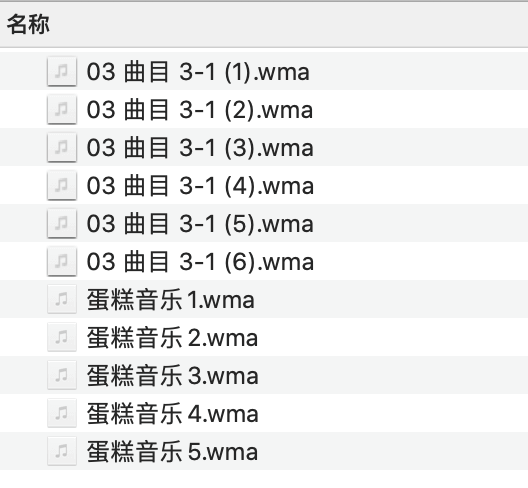Click the file name 蛋糕音乐 2.wma

click(x=172, y=338)
